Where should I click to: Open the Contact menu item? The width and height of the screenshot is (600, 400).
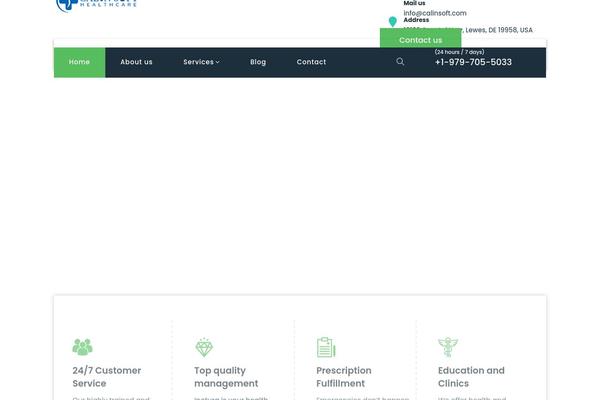coord(311,62)
